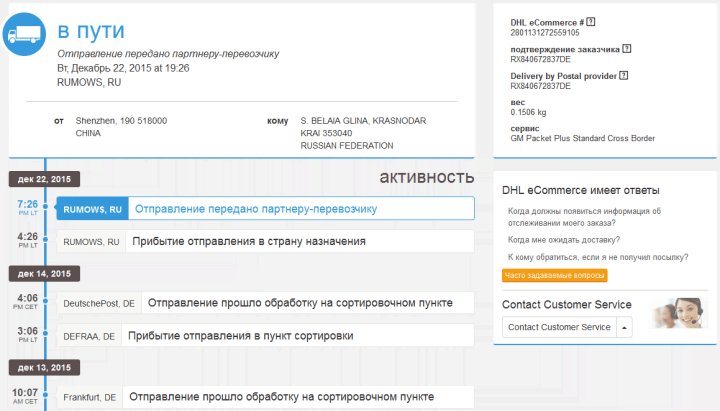The image size is (720, 411).
Task: Open question about tracking information appearing
Action: coord(584,217)
